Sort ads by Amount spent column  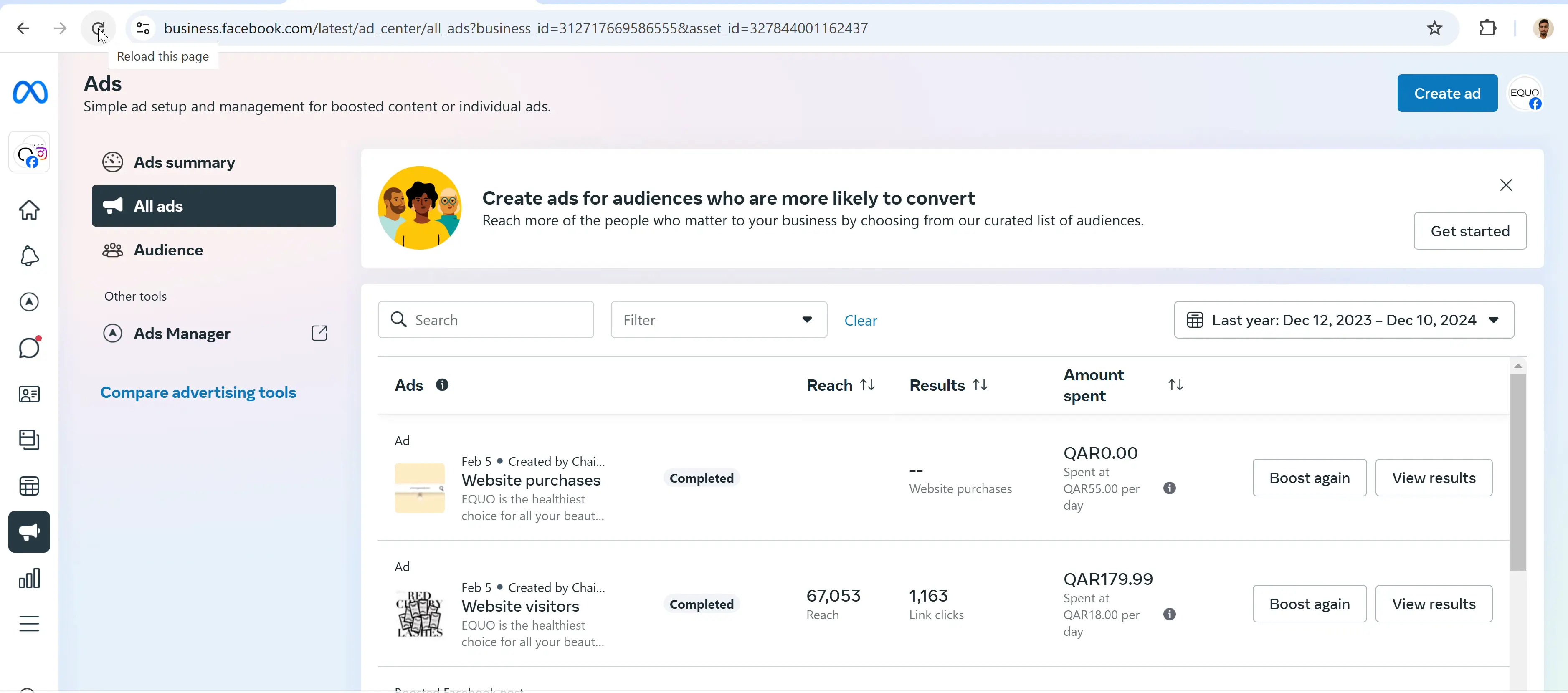(x=1175, y=385)
